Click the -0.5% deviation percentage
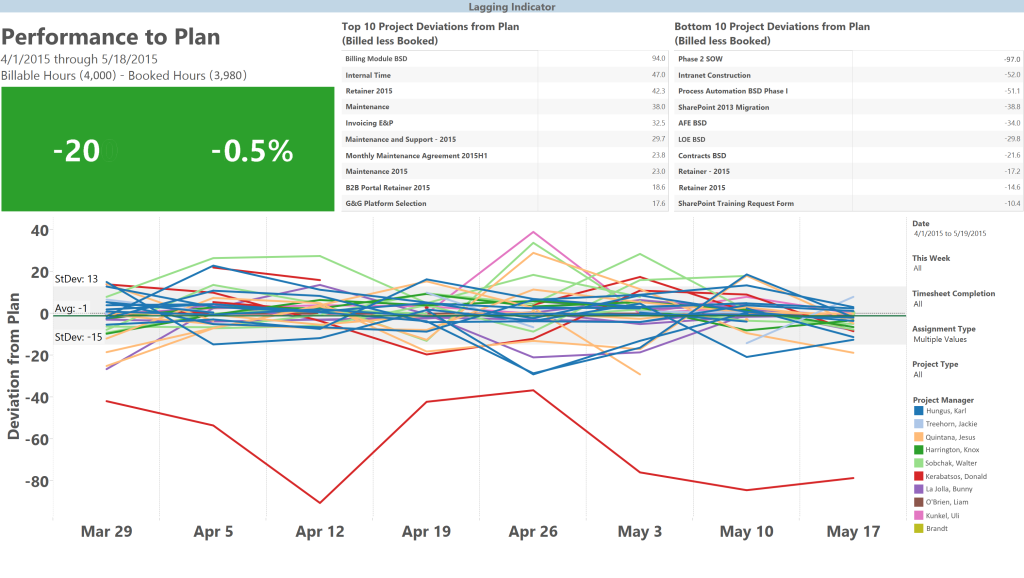The width and height of the screenshot is (1024, 578). point(252,152)
